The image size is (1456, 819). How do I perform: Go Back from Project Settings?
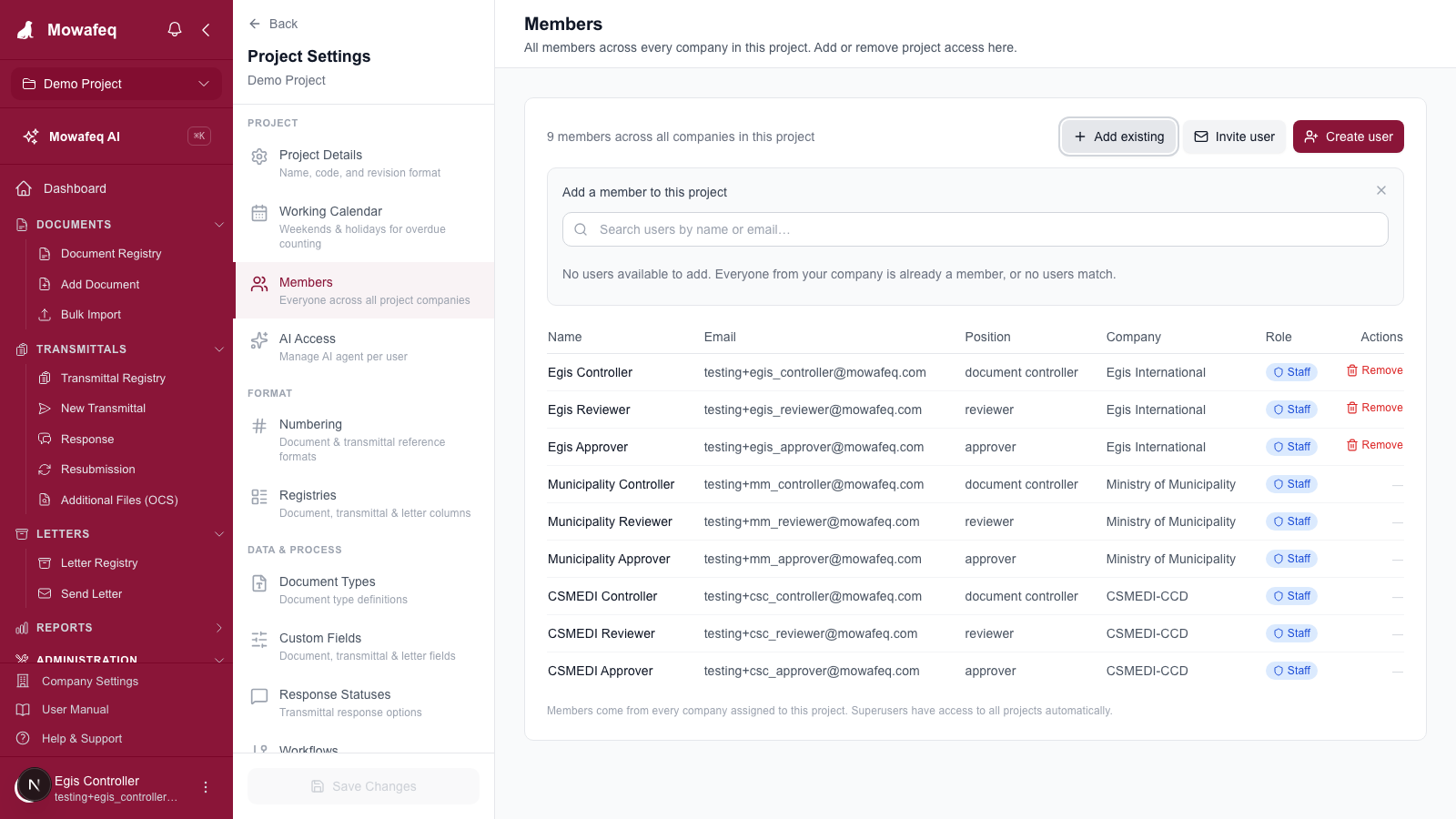click(273, 24)
